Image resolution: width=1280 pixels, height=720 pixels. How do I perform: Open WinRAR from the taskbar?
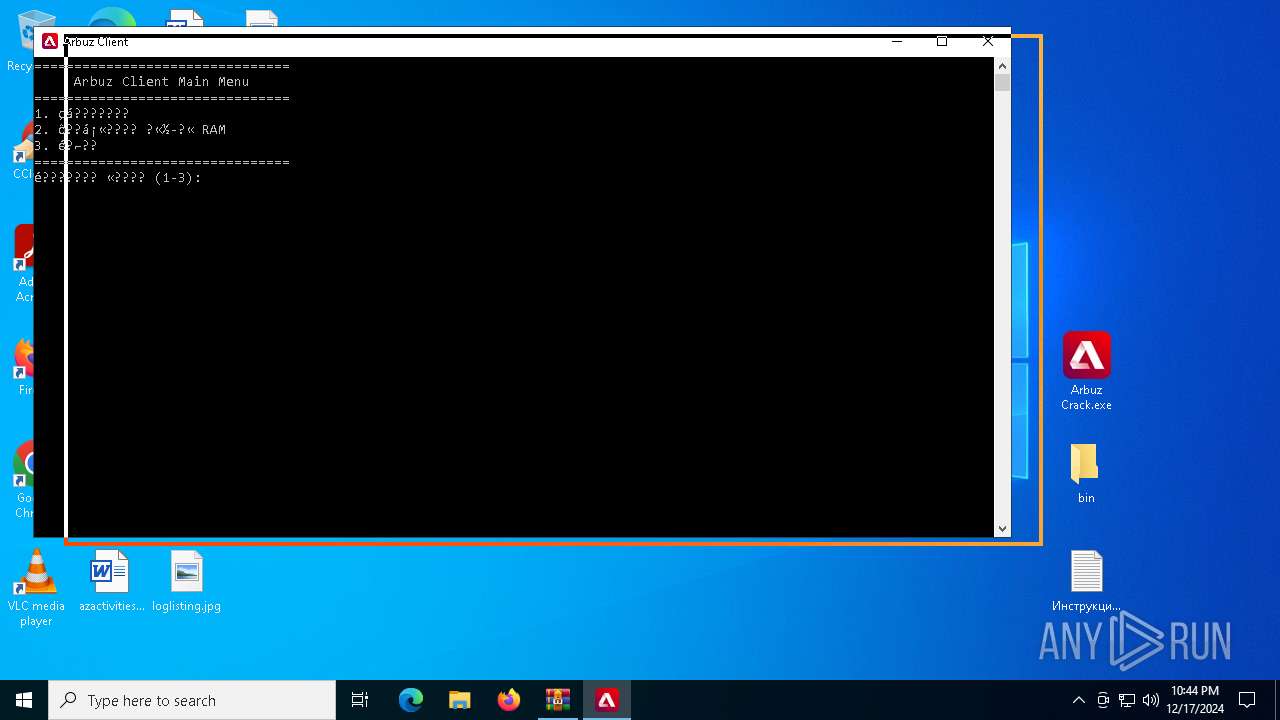(558, 700)
